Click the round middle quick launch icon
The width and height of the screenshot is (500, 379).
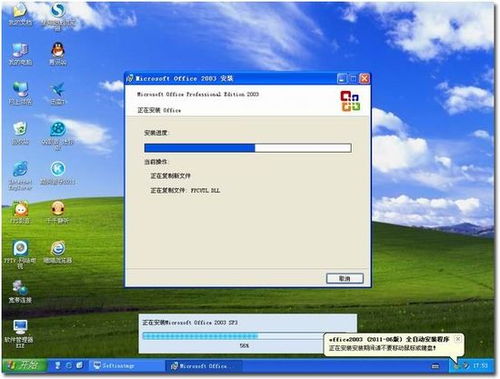pyautogui.click(x=68, y=365)
